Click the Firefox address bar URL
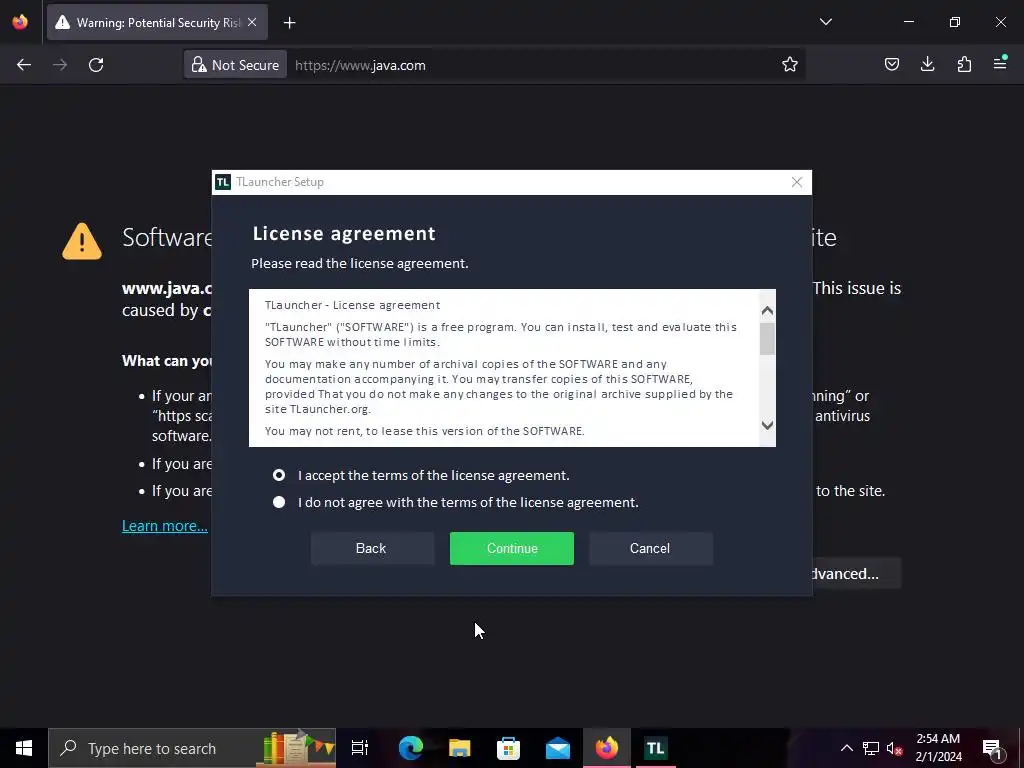Viewport: 1024px width, 768px height. (360, 65)
